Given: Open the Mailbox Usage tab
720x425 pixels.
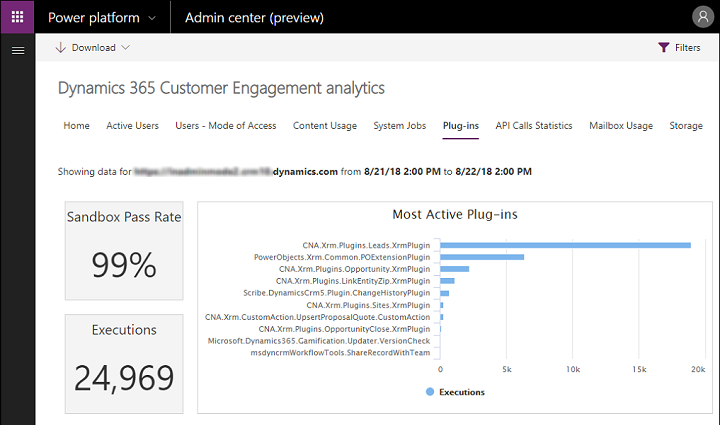Looking at the screenshot, I should pos(621,126).
